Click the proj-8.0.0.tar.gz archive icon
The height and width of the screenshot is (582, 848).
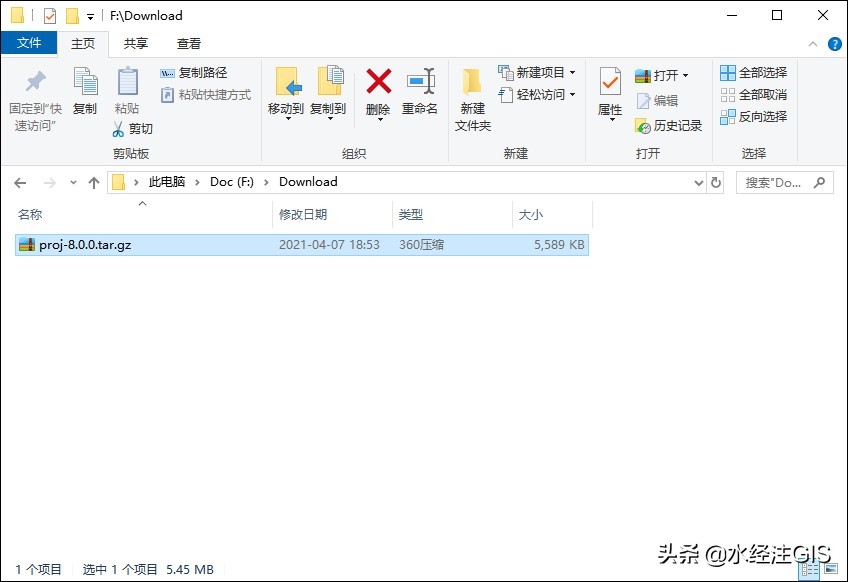point(26,244)
